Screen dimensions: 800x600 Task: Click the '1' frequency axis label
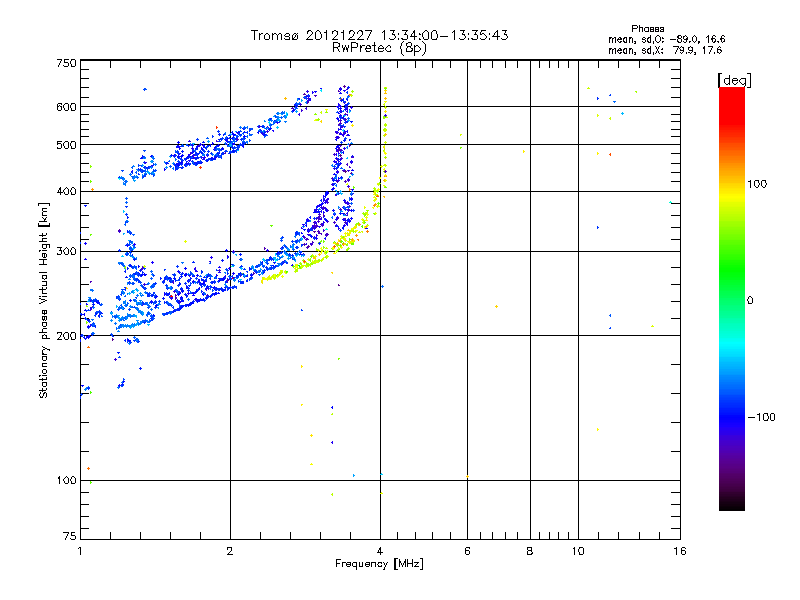[x=80, y=551]
